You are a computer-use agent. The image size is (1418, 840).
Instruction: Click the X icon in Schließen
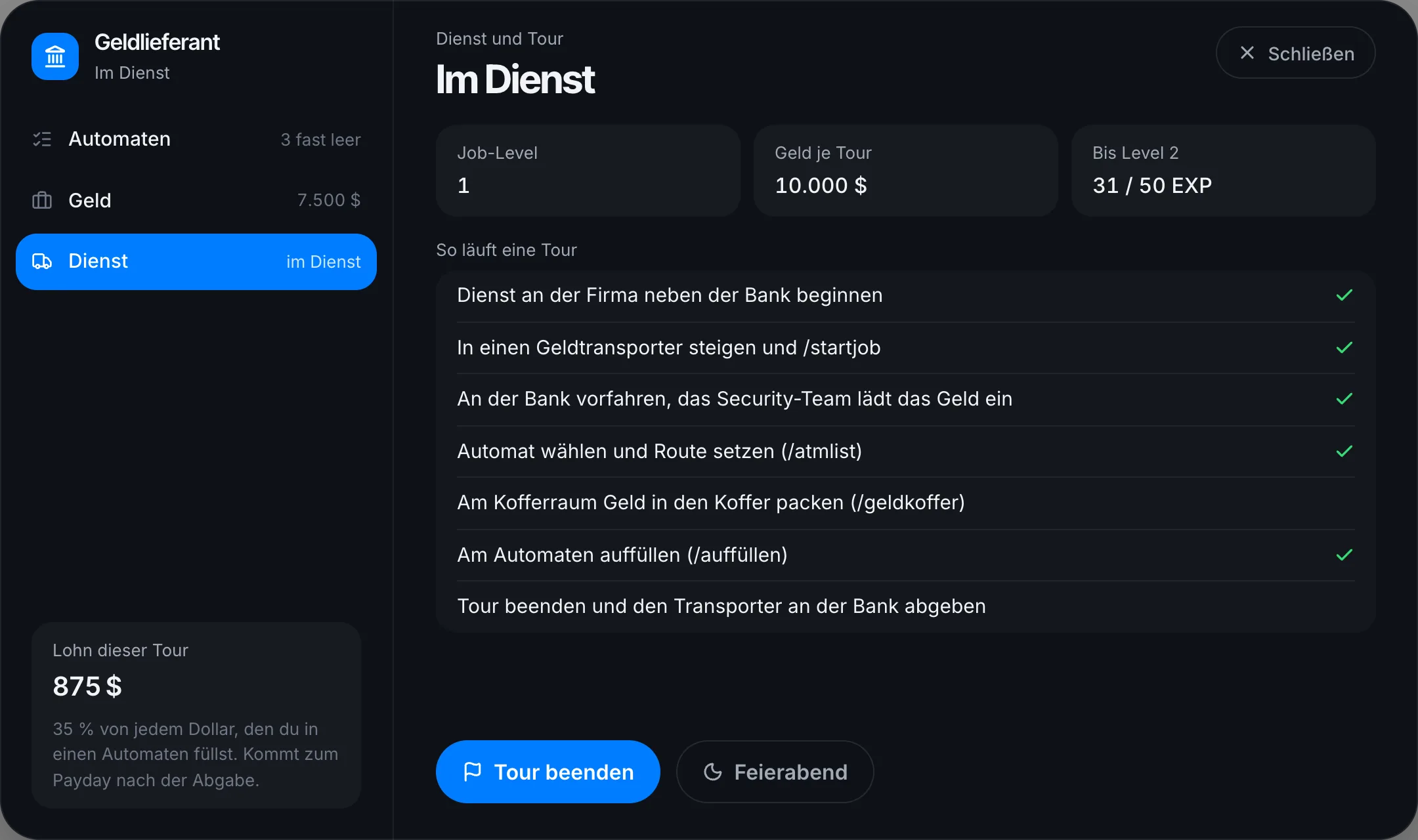click(x=1247, y=53)
